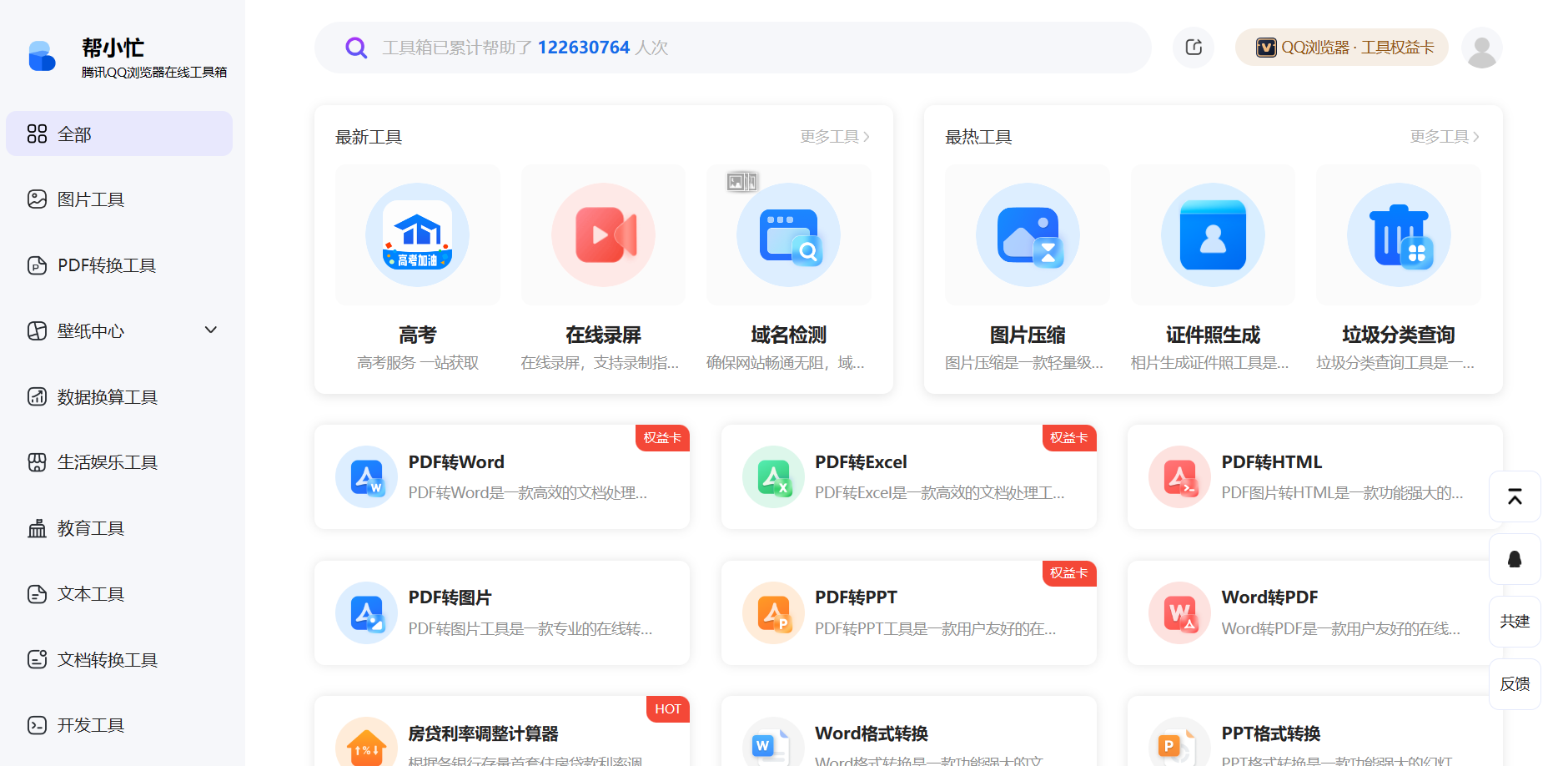Open the 证件照生成 ID photo icon
This screenshot has width=1568, height=766.
click(1214, 235)
